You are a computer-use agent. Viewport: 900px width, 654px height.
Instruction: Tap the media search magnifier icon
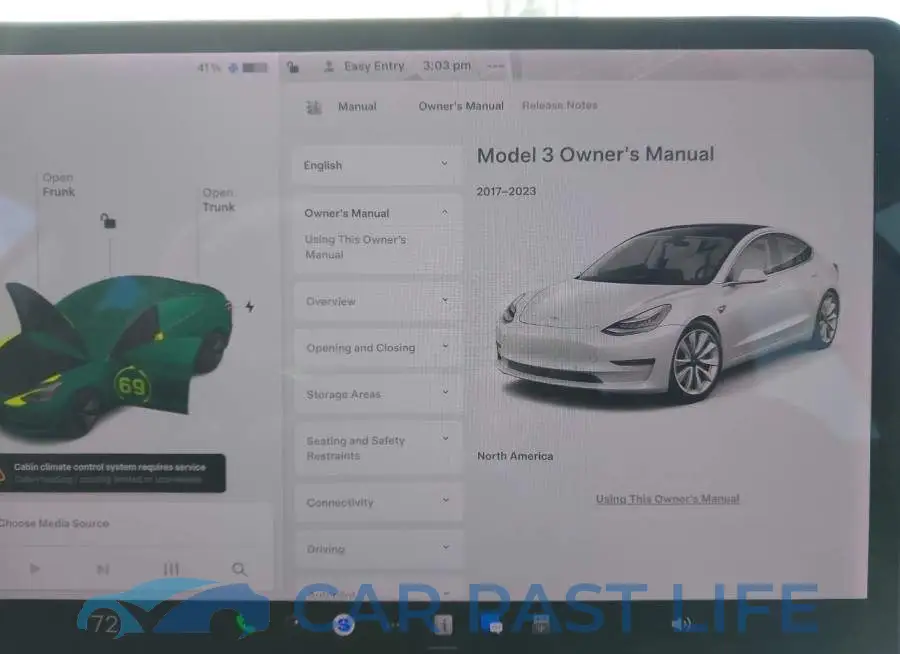click(239, 569)
